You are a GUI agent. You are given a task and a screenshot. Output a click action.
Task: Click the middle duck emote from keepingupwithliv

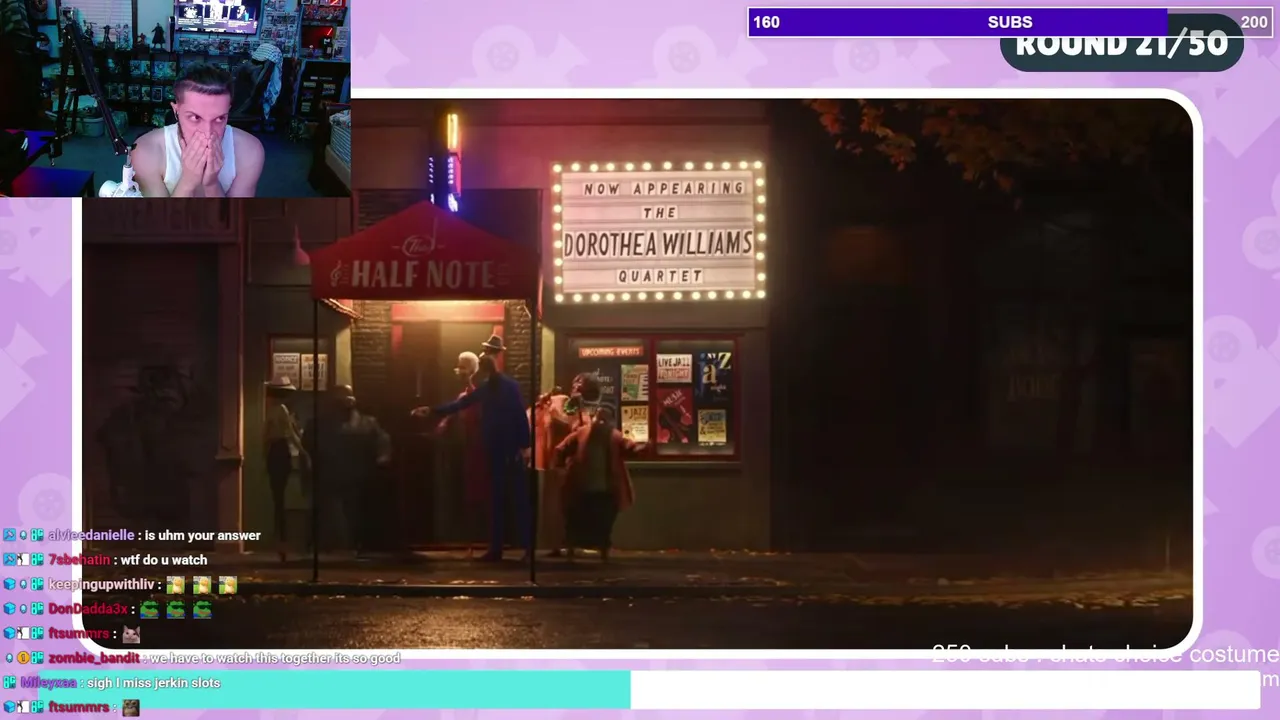(x=202, y=585)
